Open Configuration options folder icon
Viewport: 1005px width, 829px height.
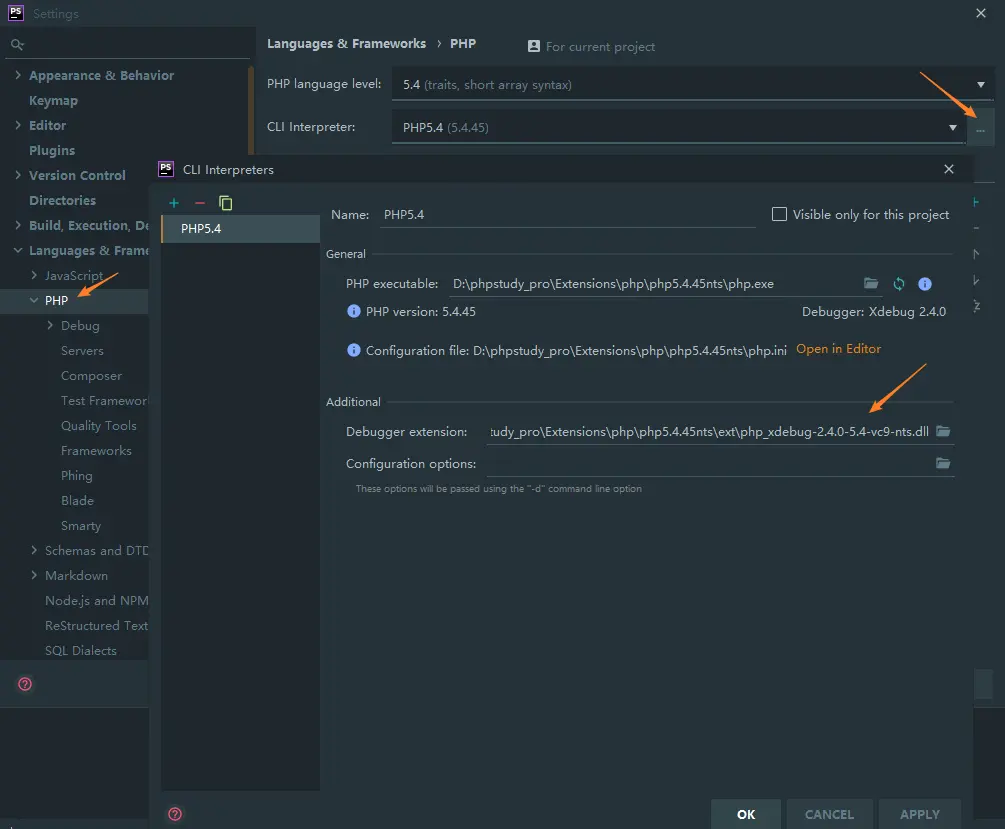943,463
